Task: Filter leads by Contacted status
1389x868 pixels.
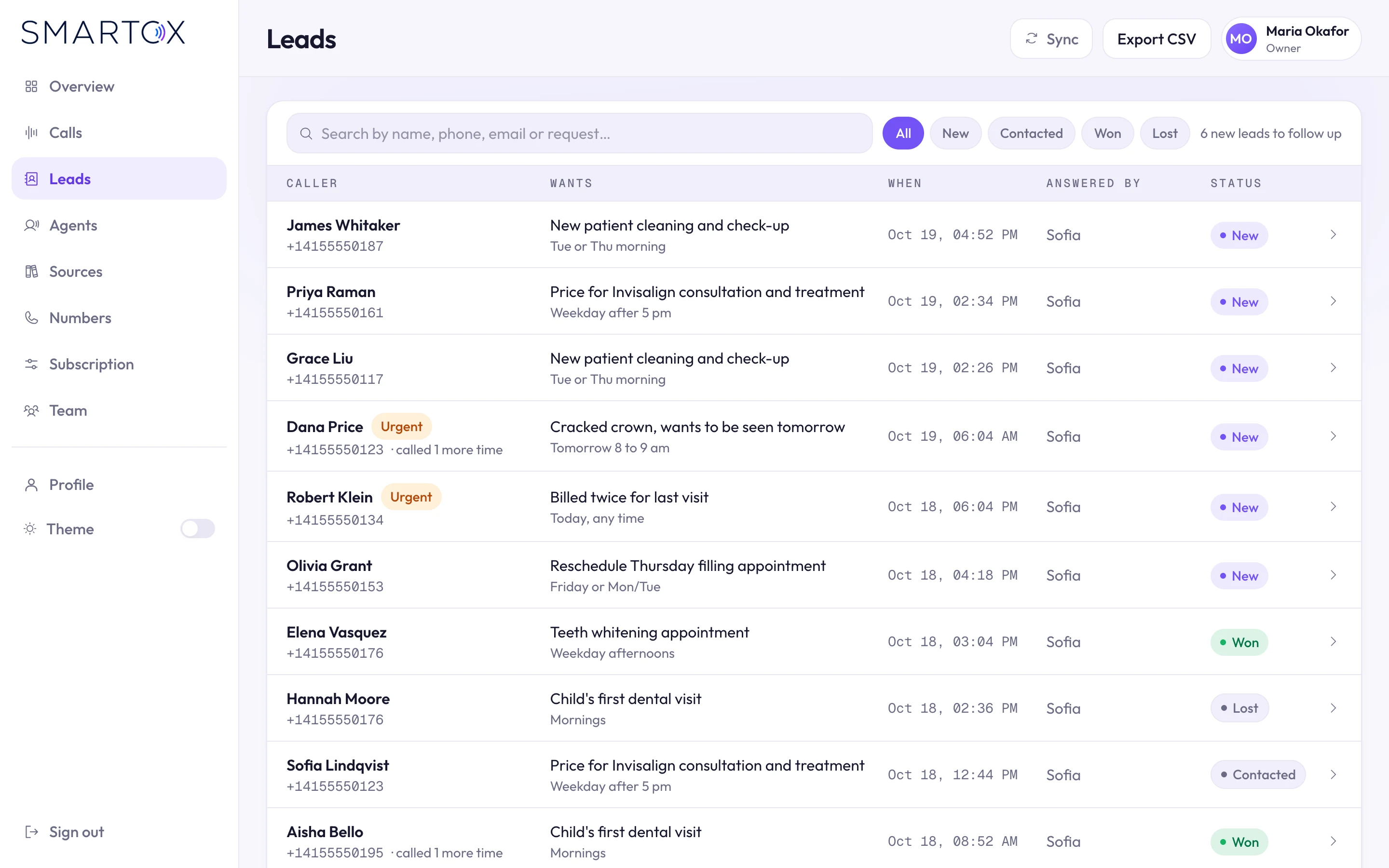Action: tap(1031, 133)
